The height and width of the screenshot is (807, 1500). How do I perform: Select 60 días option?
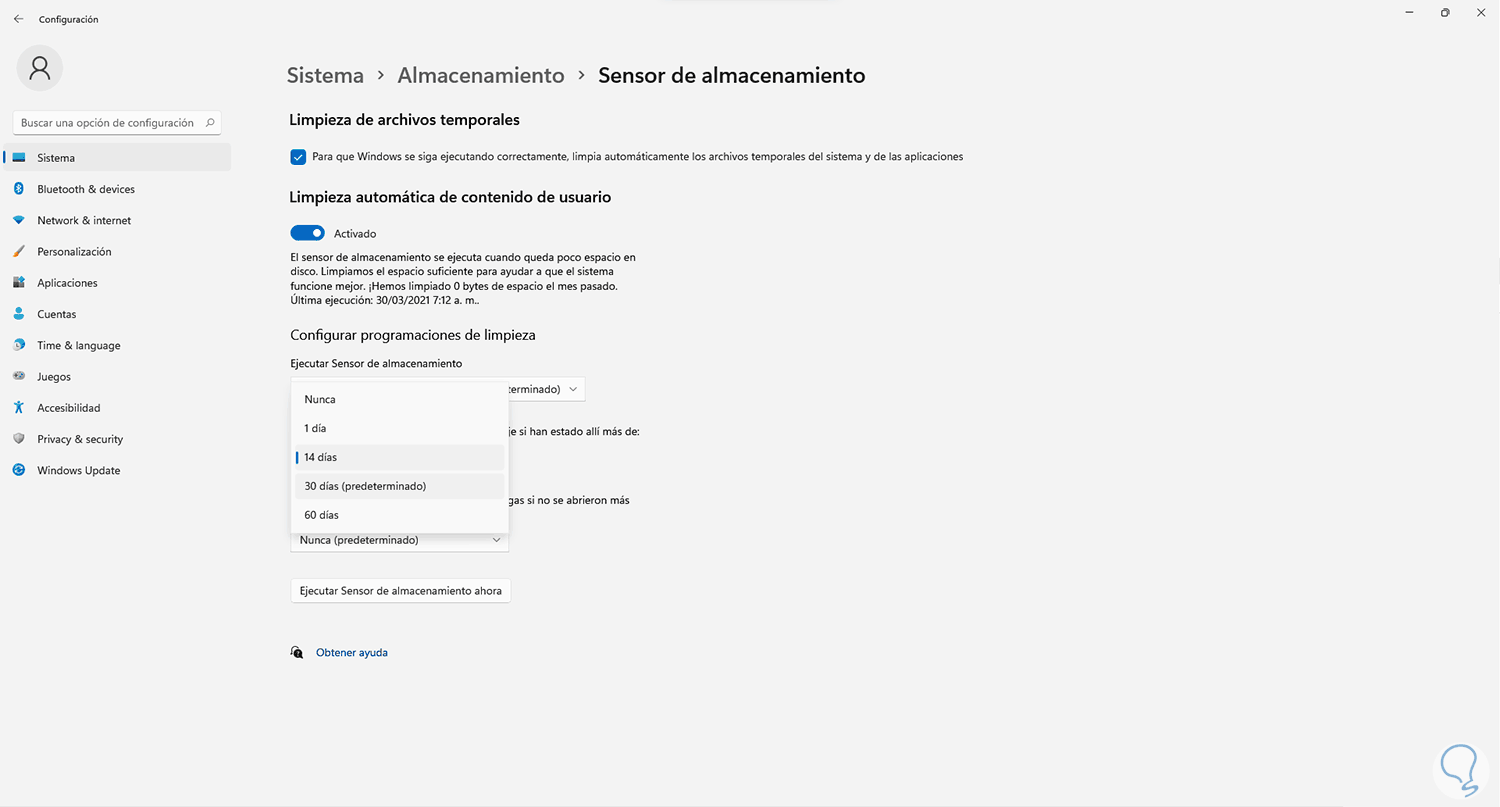click(x=322, y=515)
